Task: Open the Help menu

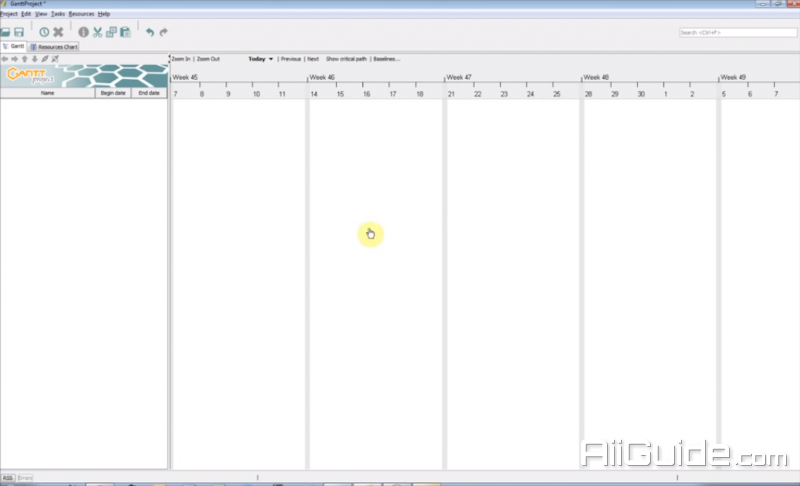Action: click(104, 14)
